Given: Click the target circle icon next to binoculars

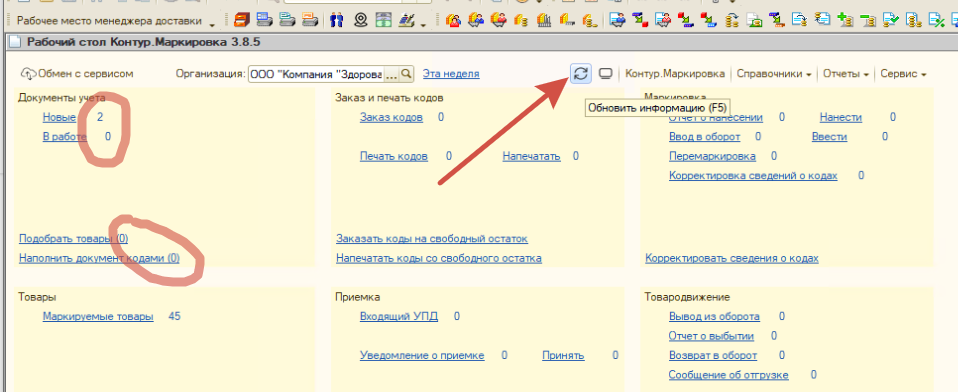Looking at the screenshot, I should coord(360,21).
